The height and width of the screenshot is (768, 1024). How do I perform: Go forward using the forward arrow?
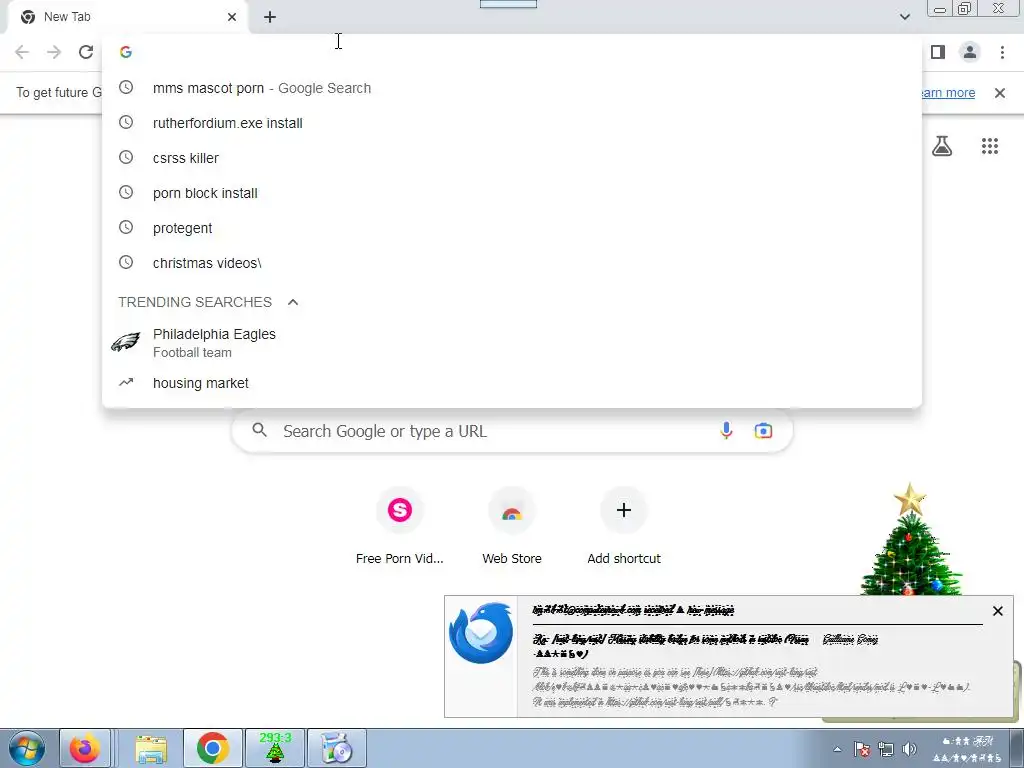click(x=54, y=52)
